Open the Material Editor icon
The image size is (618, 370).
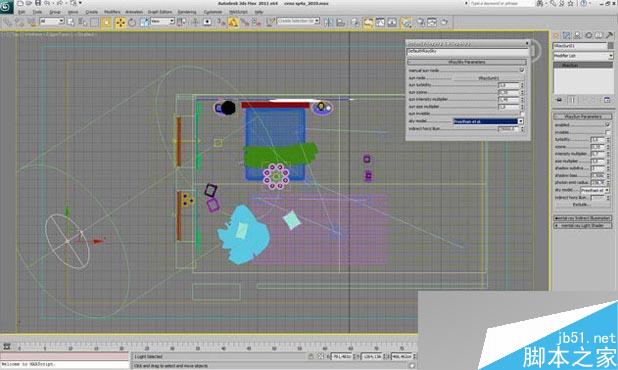pos(406,22)
